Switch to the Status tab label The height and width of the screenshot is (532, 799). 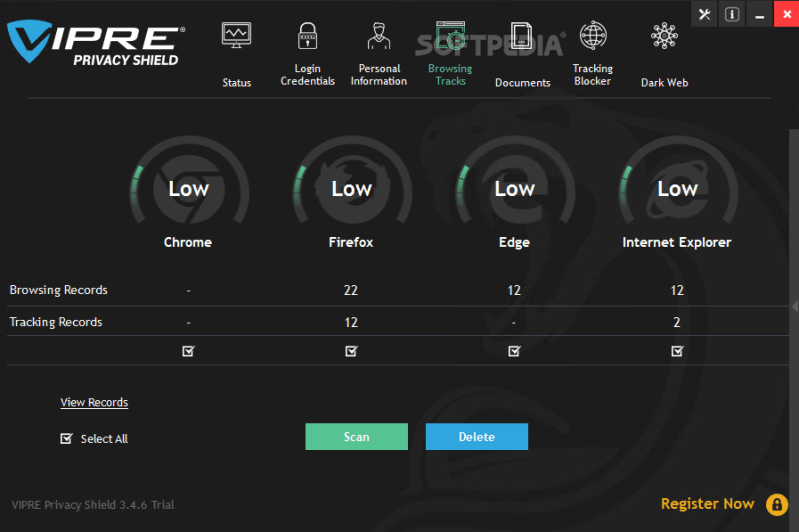point(236,83)
